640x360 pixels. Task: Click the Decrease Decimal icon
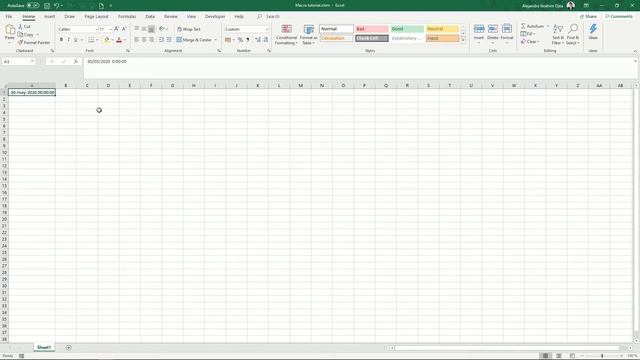[266, 40]
